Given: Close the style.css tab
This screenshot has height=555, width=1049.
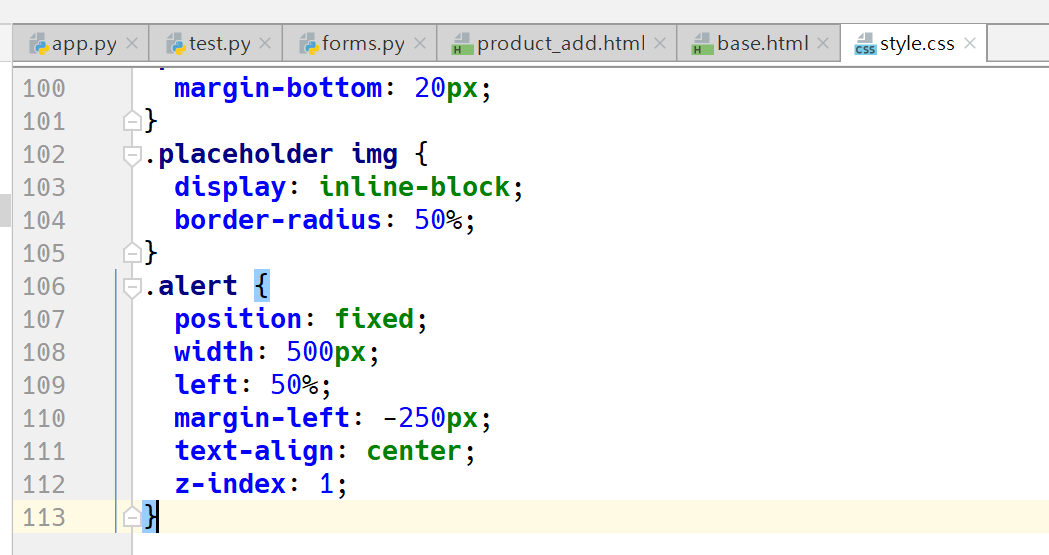Looking at the screenshot, I should click(969, 43).
